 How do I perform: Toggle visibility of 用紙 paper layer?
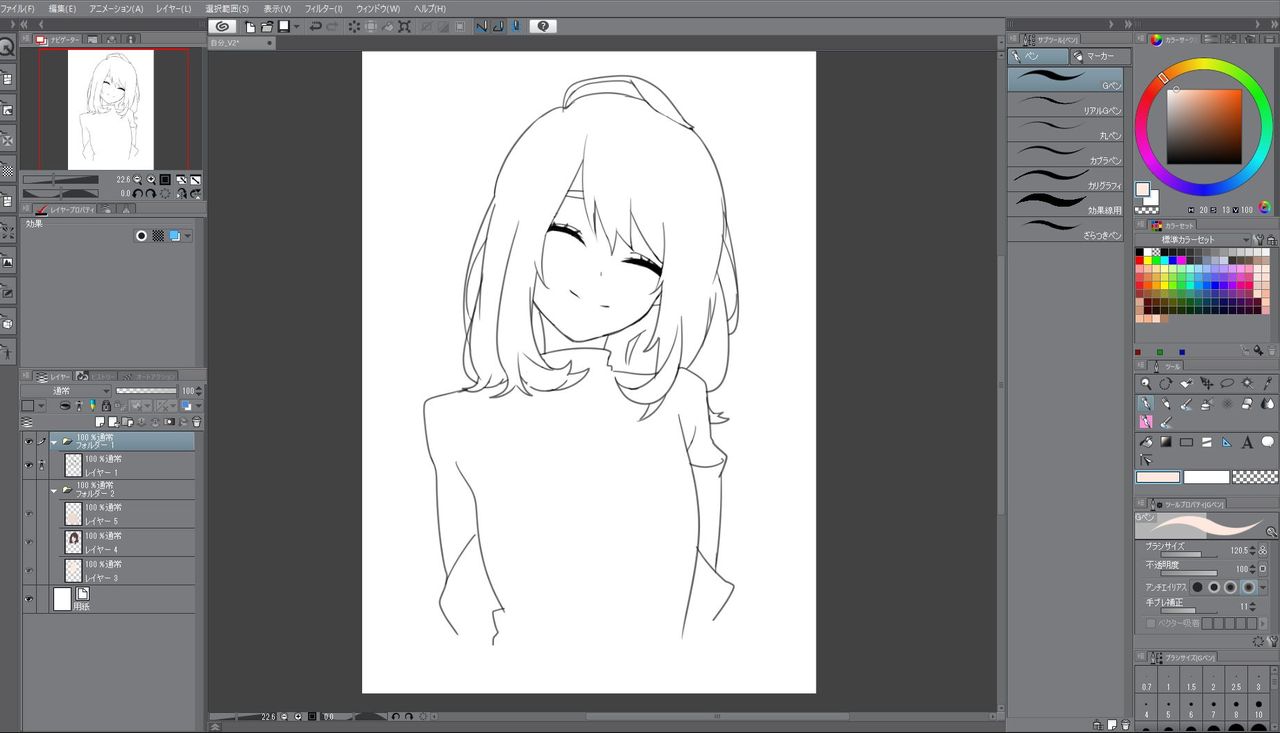click(28, 599)
